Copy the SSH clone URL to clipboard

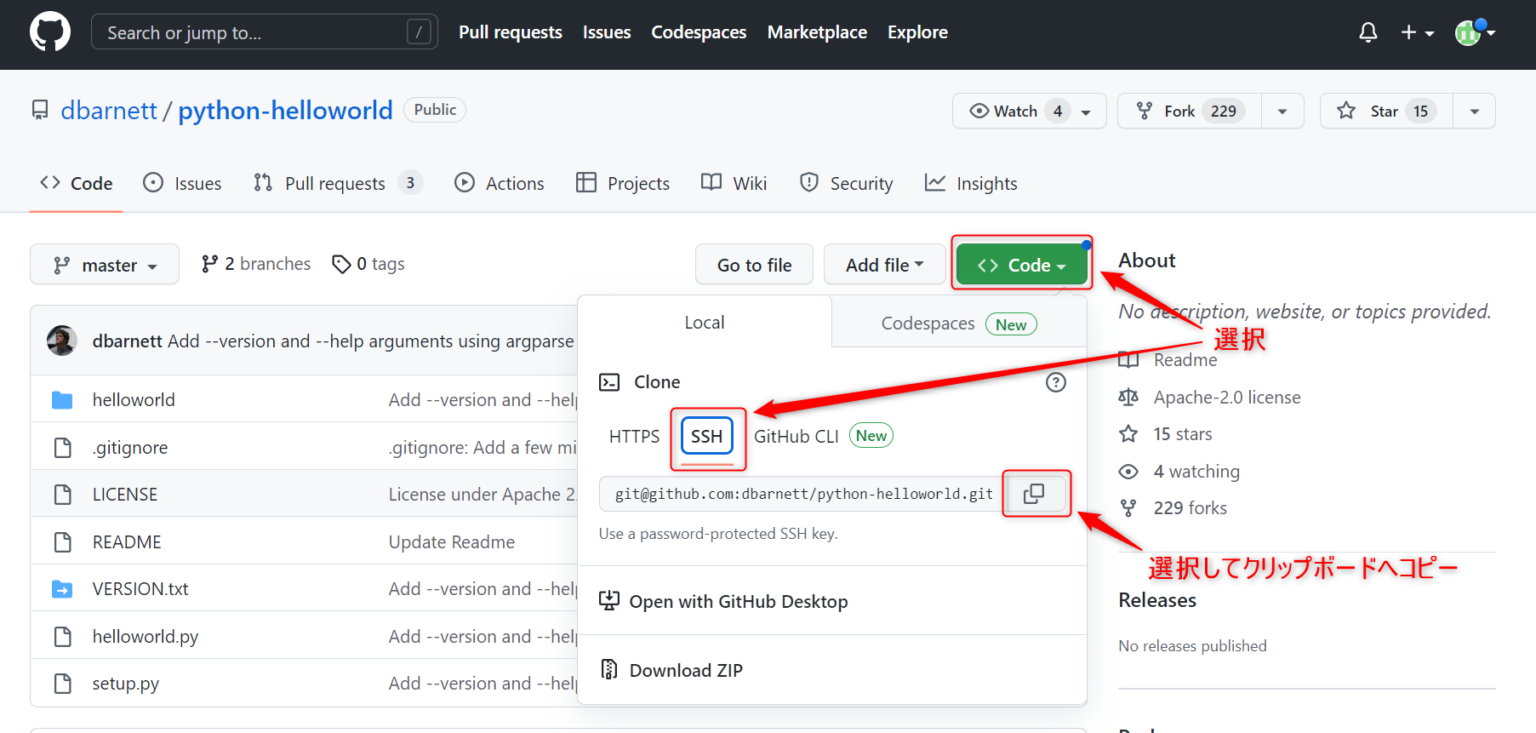point(1034,494)
